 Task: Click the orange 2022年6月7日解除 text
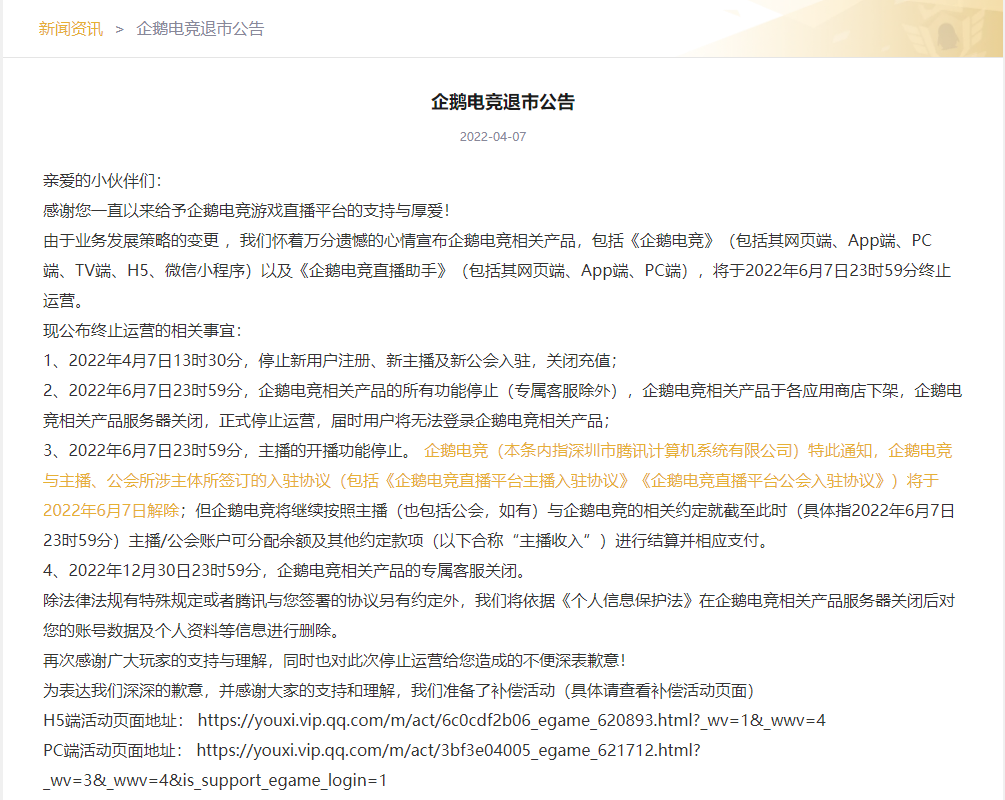111,510
